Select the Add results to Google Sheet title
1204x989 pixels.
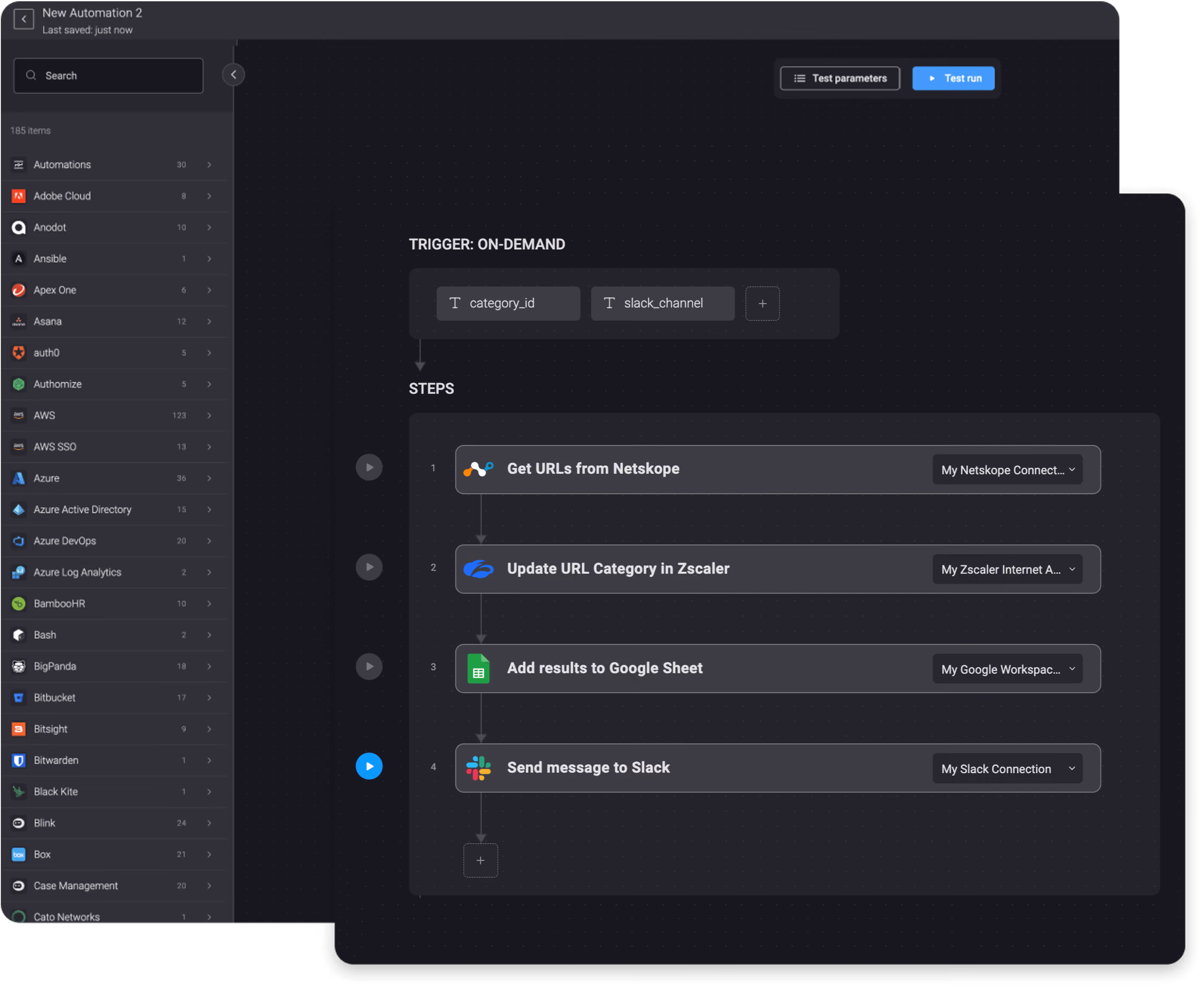(x=604, y=668)
